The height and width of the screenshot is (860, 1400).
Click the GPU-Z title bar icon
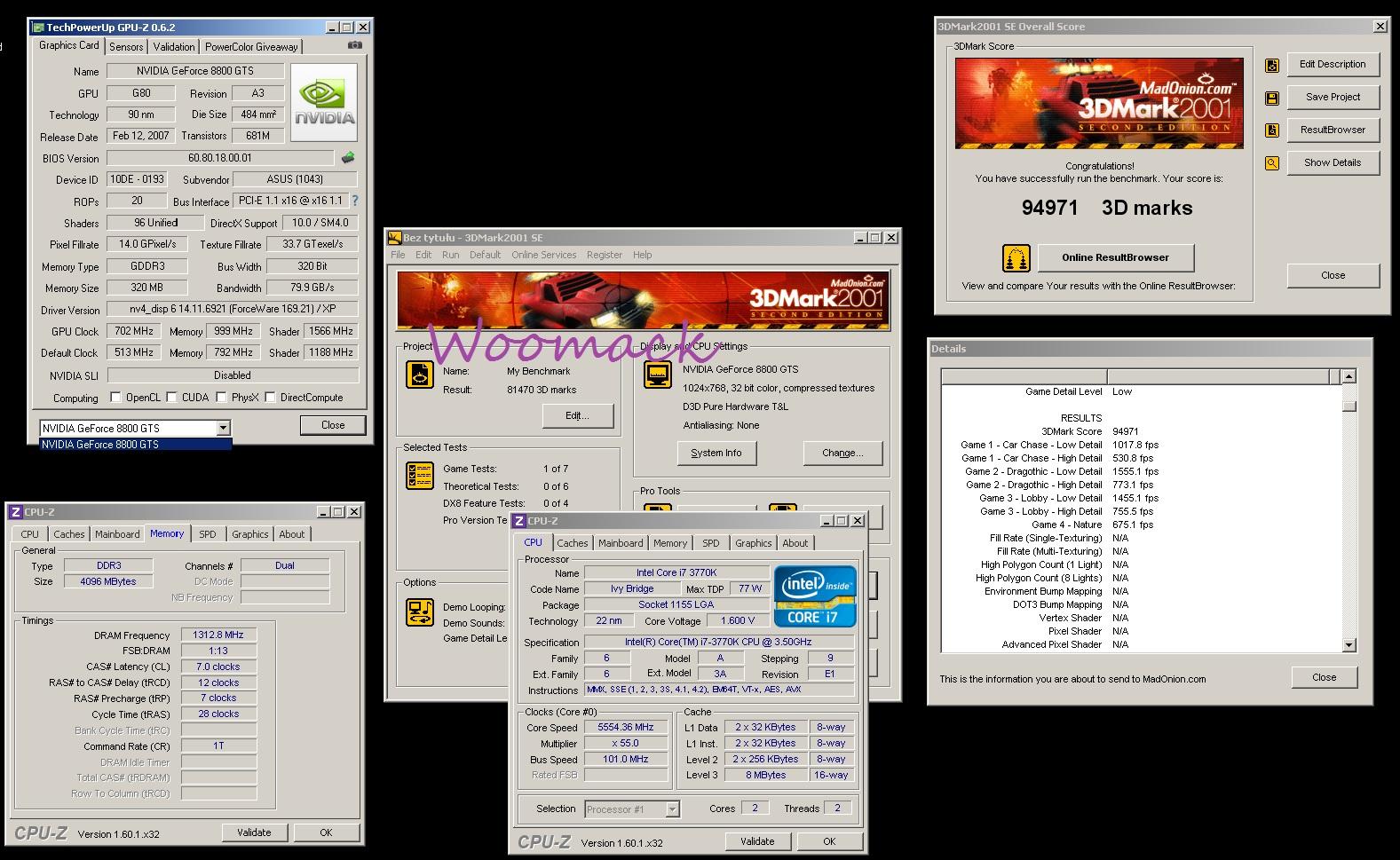tap(38, 28)
